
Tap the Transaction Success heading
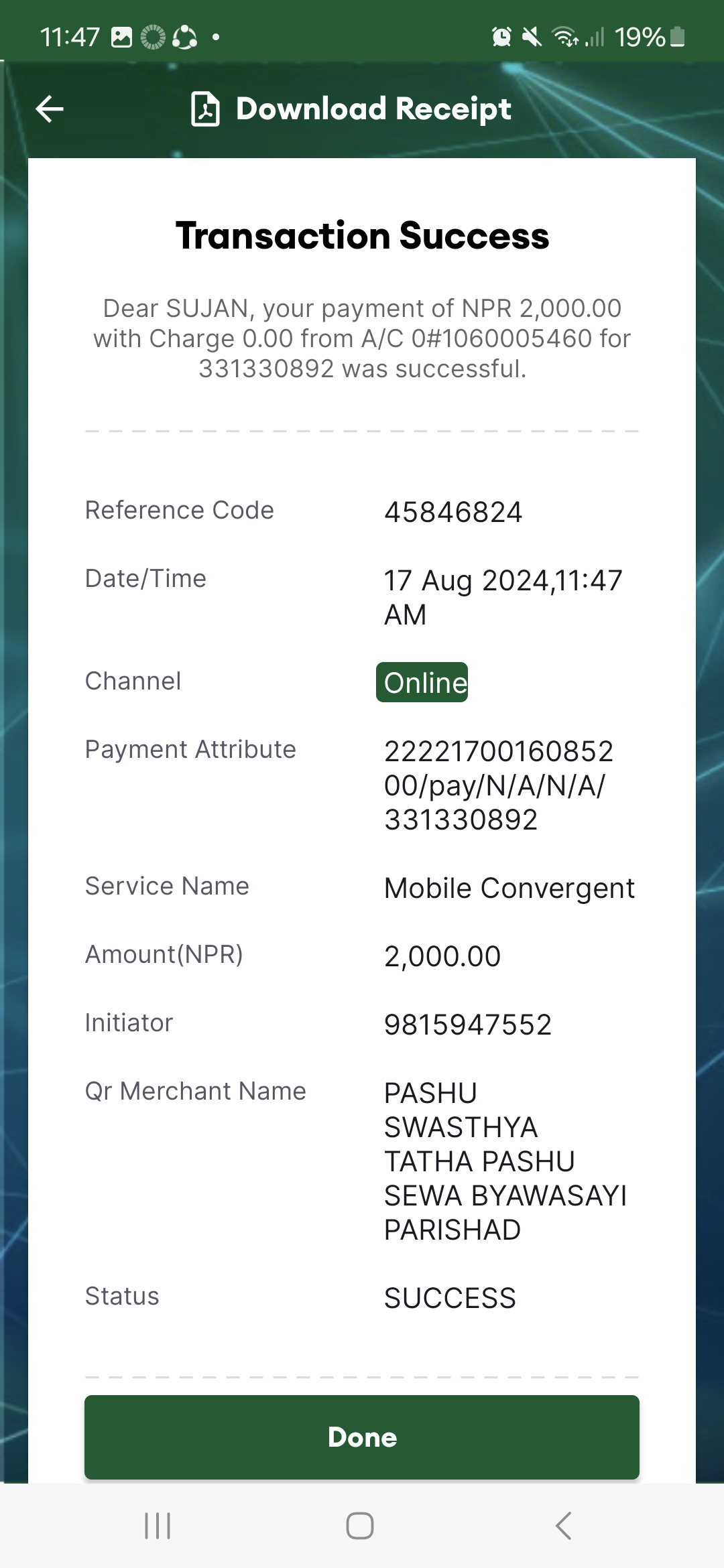pos(362,236)
